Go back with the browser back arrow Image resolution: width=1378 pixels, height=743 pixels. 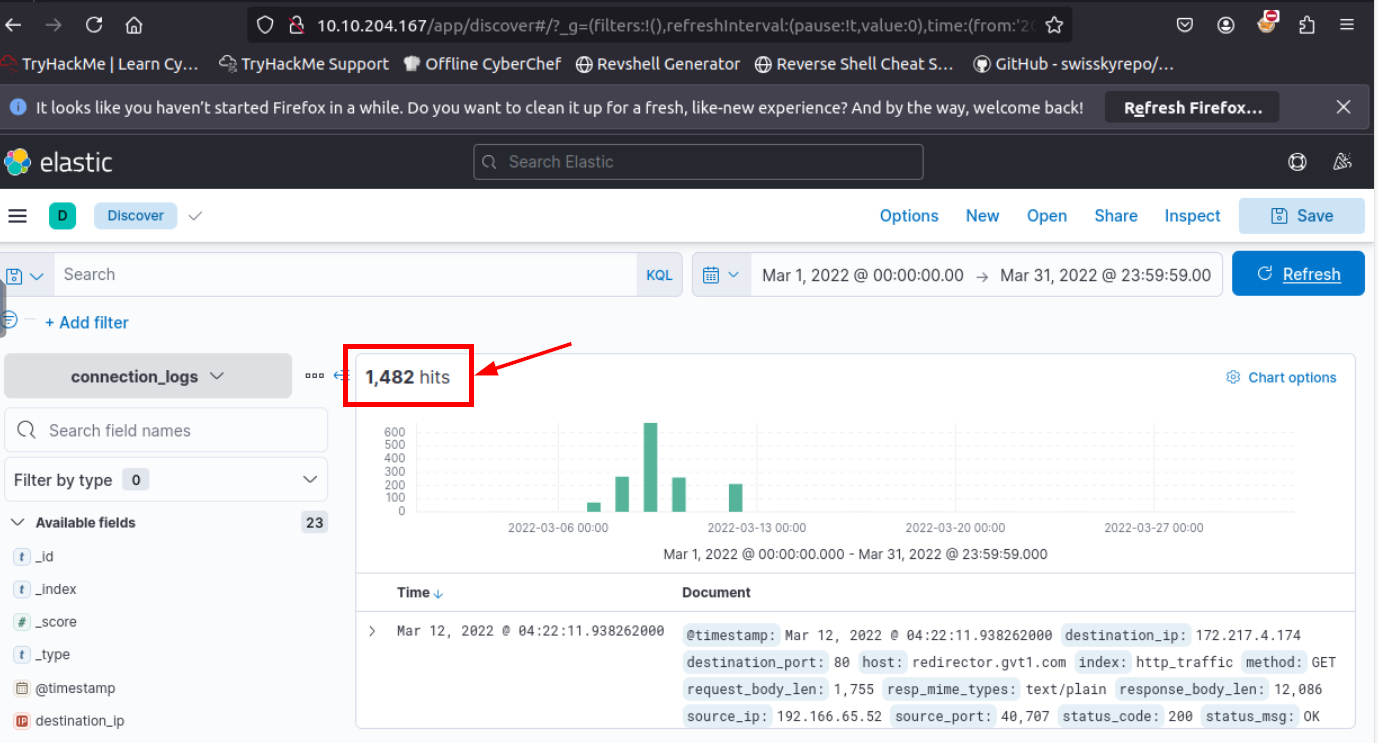[x=15, y=25]
